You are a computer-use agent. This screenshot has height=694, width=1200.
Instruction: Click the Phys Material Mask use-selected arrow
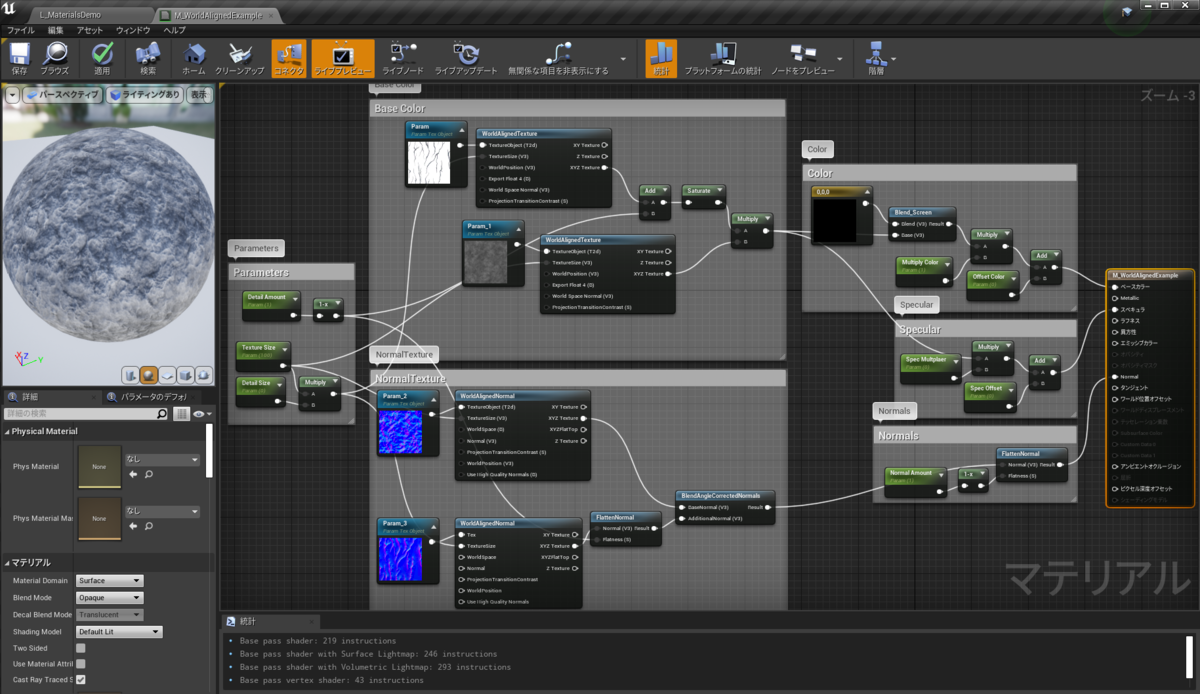tap(133, 525)
